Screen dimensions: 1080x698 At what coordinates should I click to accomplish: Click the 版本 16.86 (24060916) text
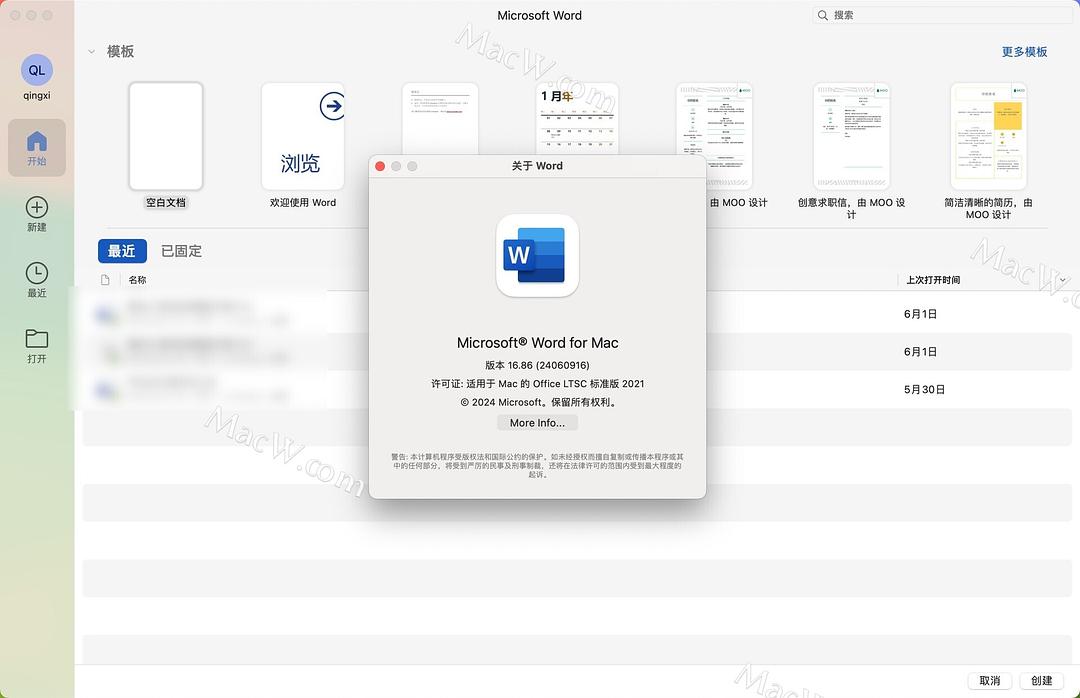click(x=537, y=365)
